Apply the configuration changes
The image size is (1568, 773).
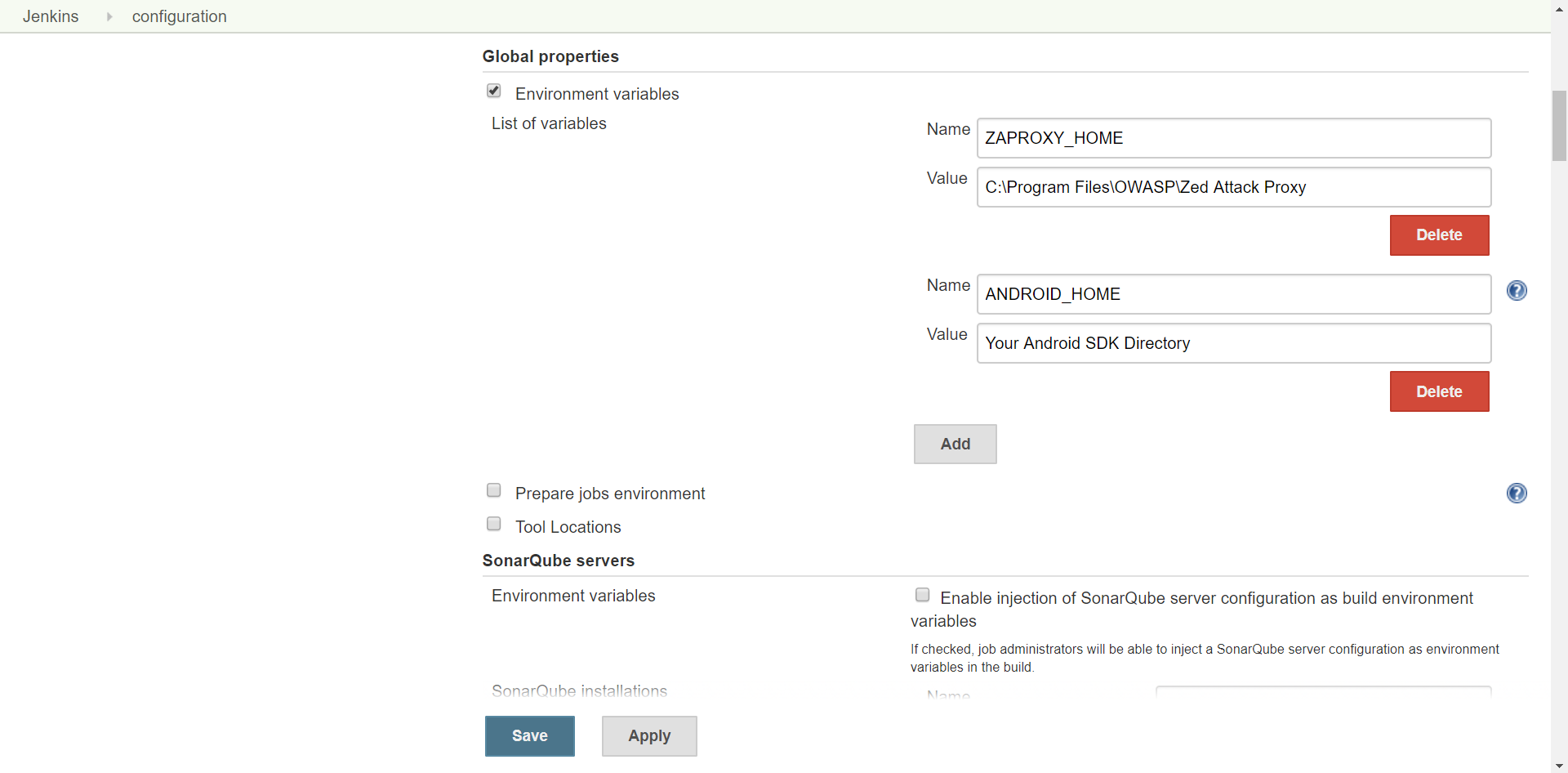(649, 736)
